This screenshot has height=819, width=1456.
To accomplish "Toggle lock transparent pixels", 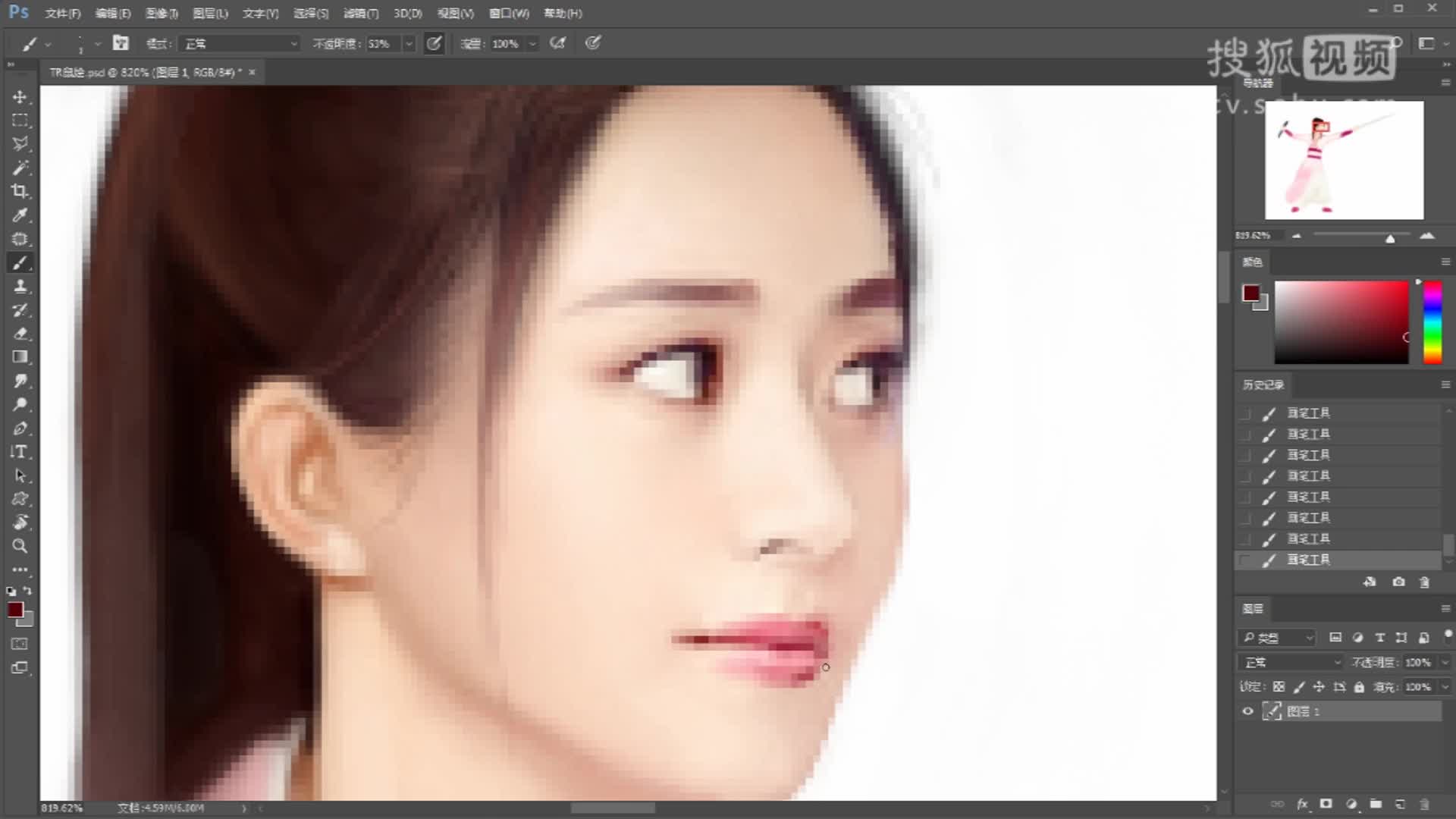I will click(1279, 687).
